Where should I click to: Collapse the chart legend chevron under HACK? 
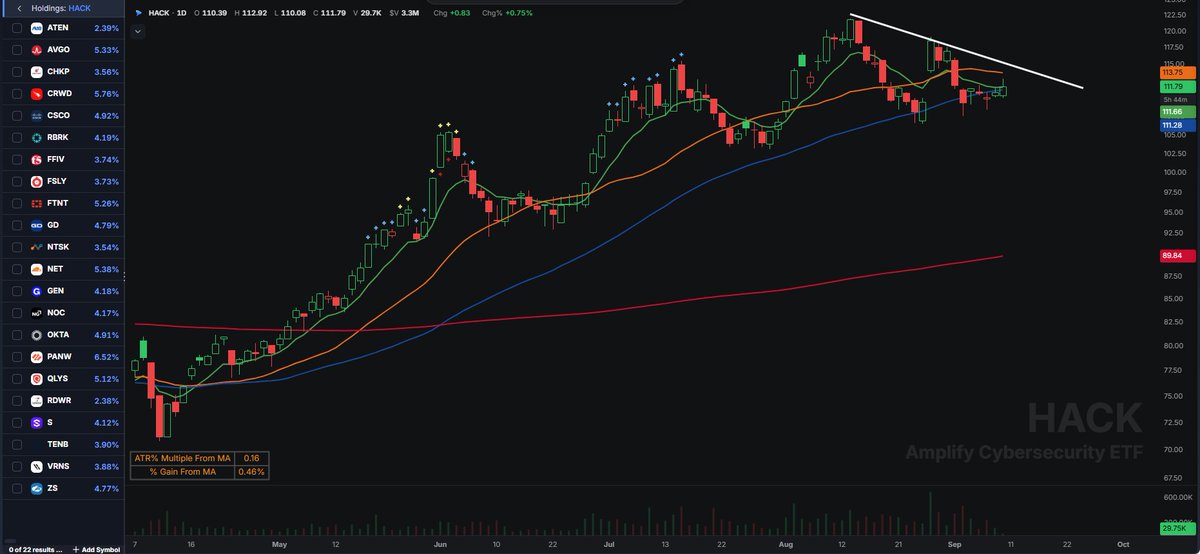[138, 31]
